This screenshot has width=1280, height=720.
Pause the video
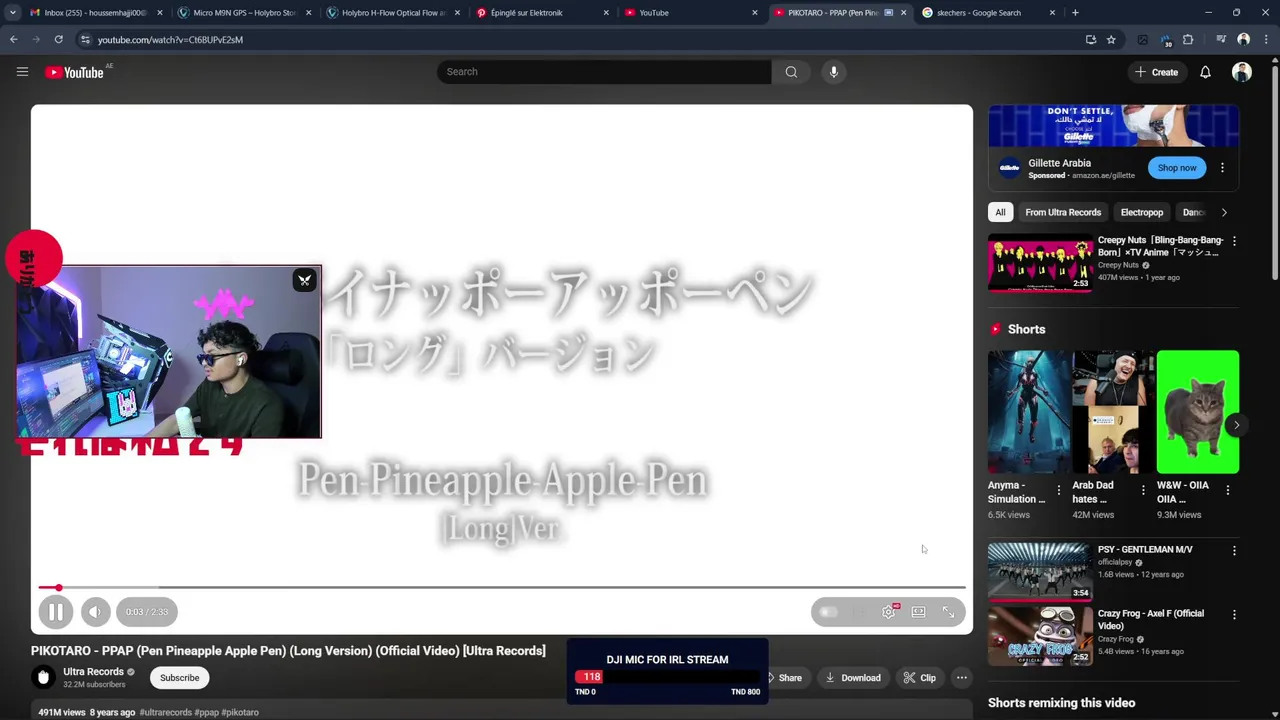(x=56, y=612)
